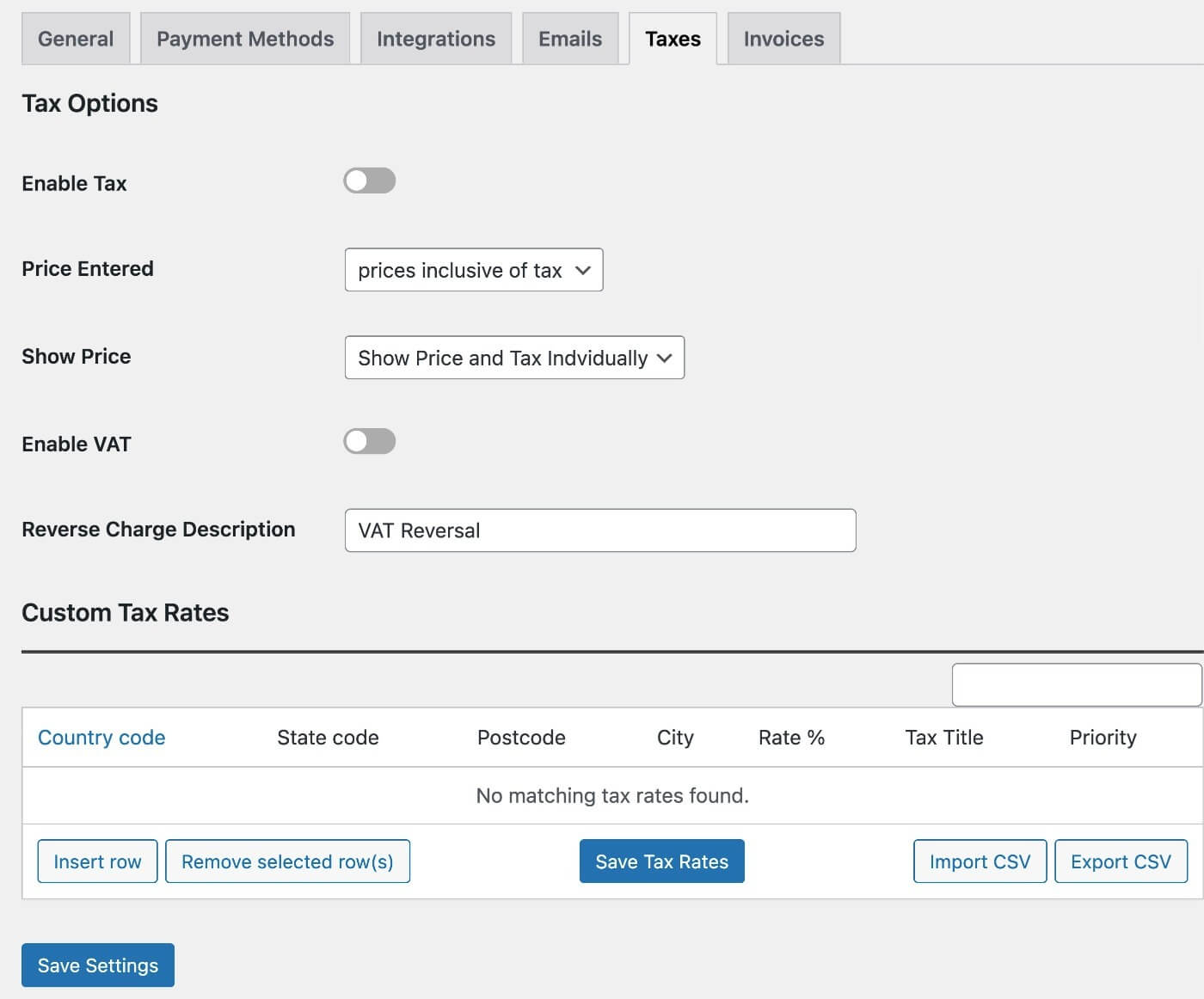Open the Price Entered dropdown
Image resolution: width=1204 pixels, height=999 pixels.
[474, 270]
